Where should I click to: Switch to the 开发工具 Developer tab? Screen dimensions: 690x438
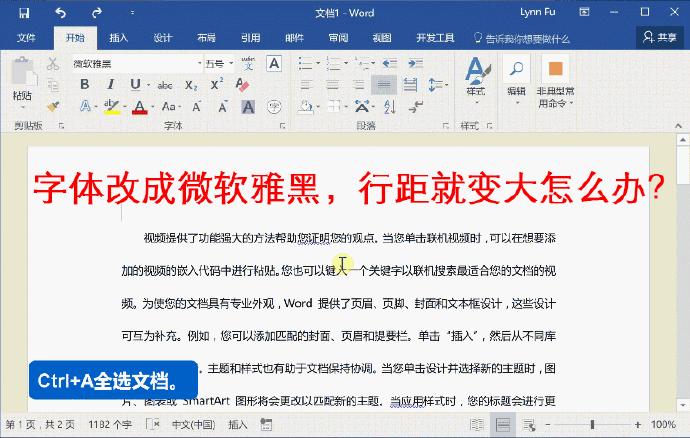tap(435, 38)
